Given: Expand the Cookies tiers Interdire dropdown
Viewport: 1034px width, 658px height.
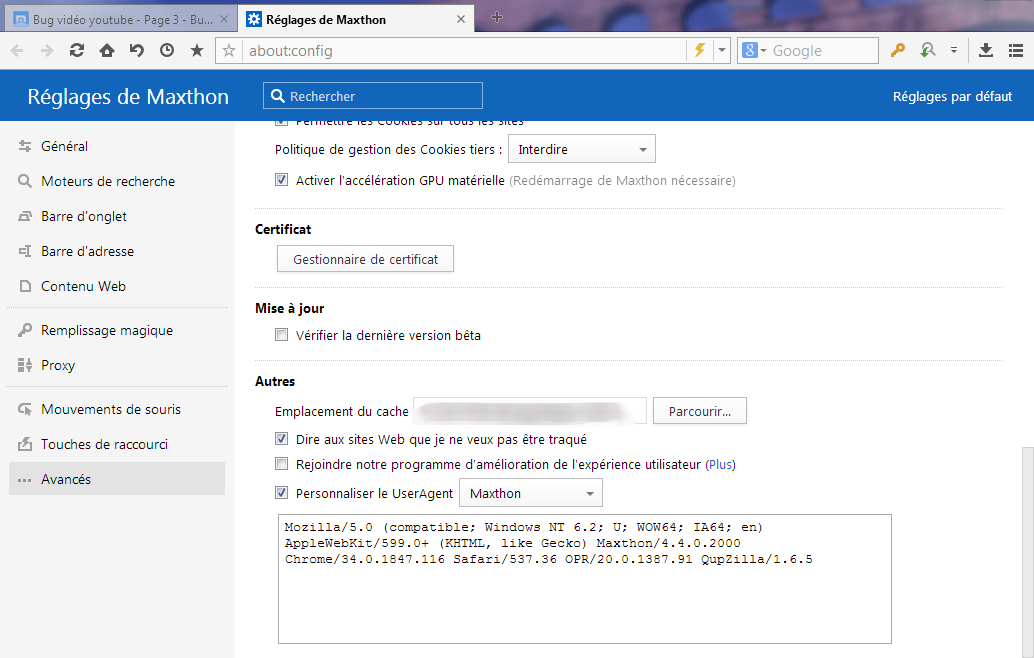Looking at the screenshot, I should coord(582,149).
